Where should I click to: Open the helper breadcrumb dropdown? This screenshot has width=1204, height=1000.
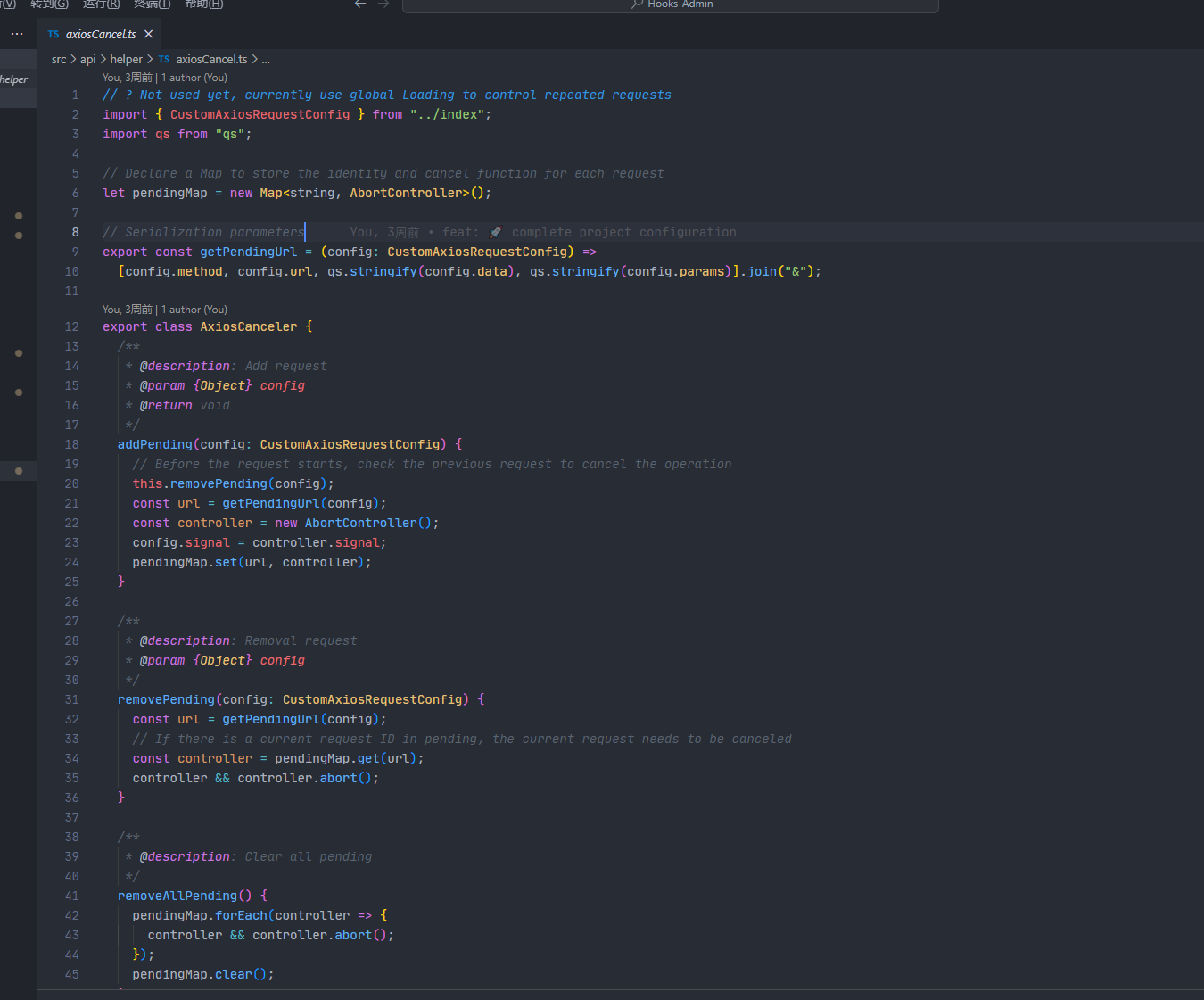127,59
